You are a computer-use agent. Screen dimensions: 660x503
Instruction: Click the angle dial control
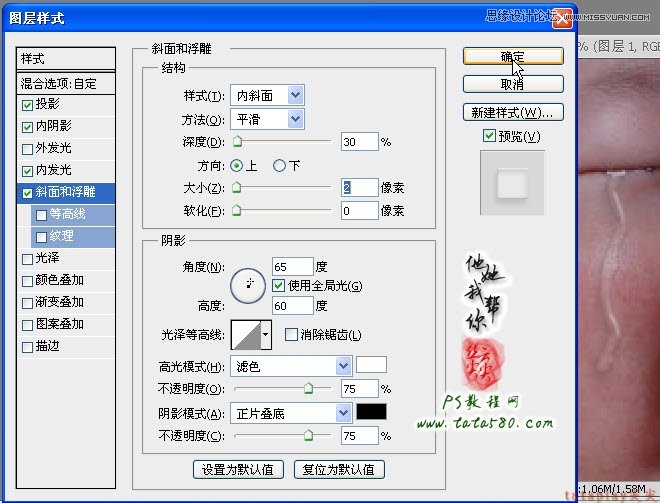point(248,286)
